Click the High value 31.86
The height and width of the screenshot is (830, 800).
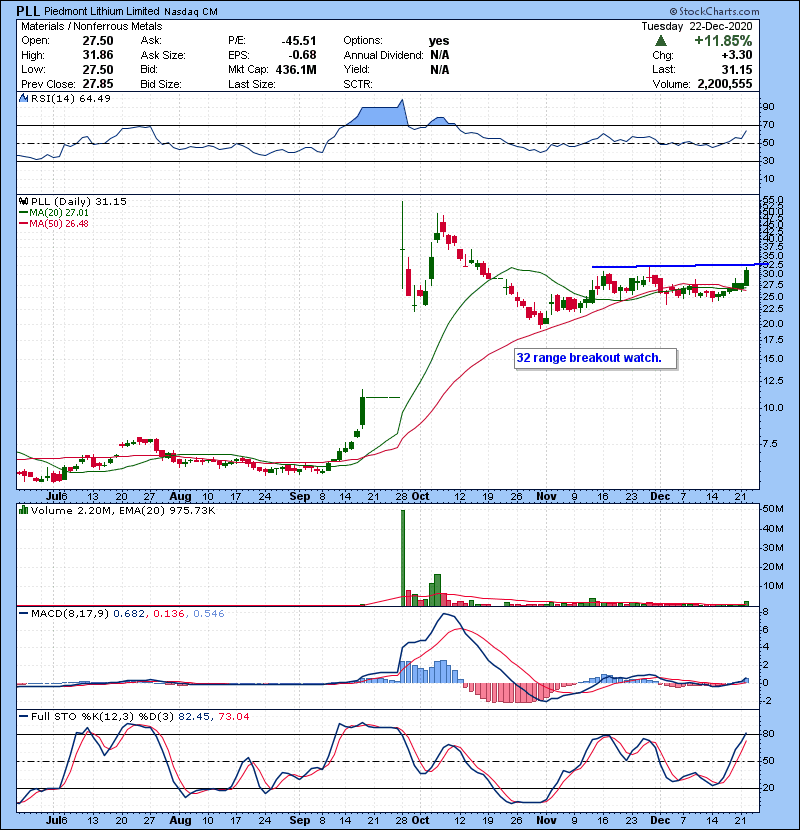pos(98,55)
